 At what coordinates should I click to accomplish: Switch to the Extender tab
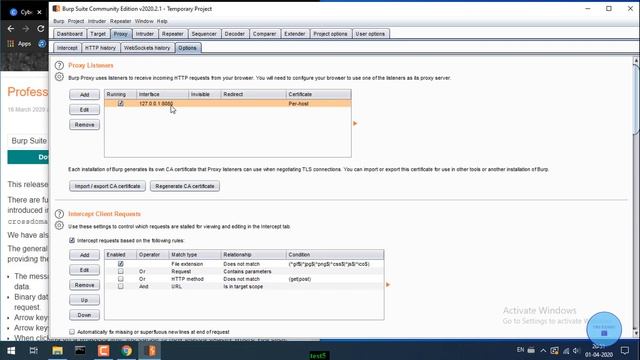pyautogui.click(x=295, y=34)
